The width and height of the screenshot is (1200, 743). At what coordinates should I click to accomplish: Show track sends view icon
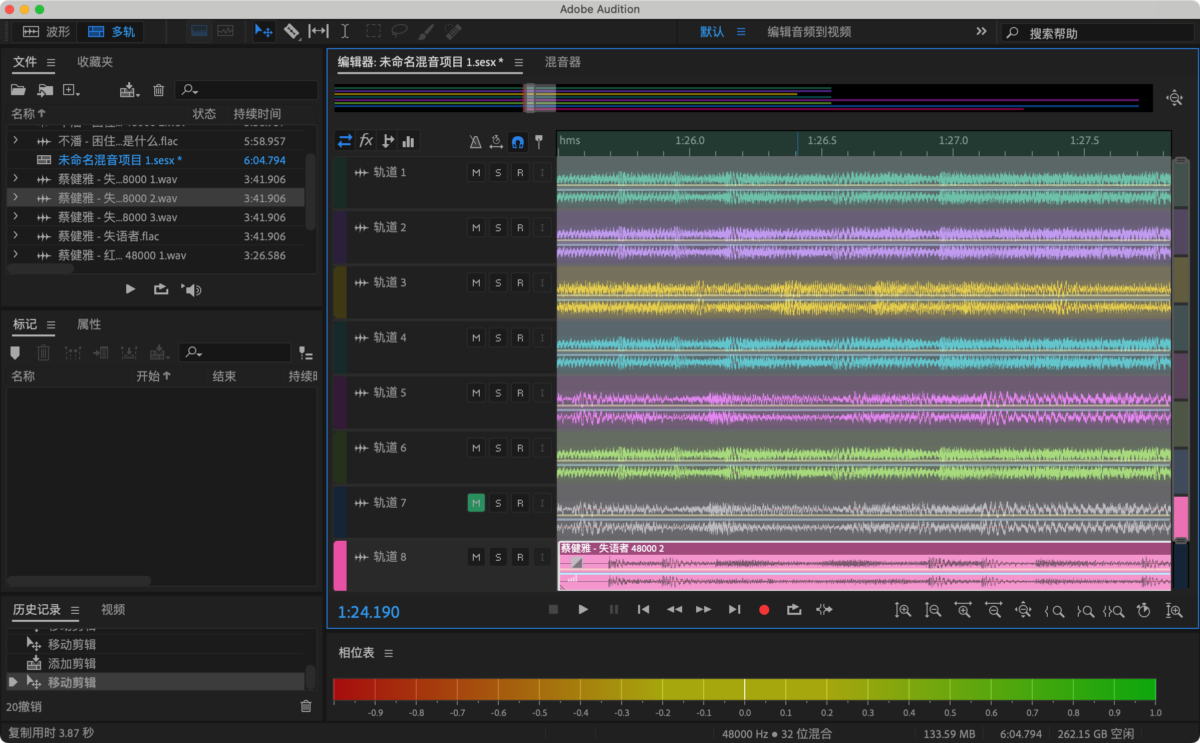[x=387, y=141]
